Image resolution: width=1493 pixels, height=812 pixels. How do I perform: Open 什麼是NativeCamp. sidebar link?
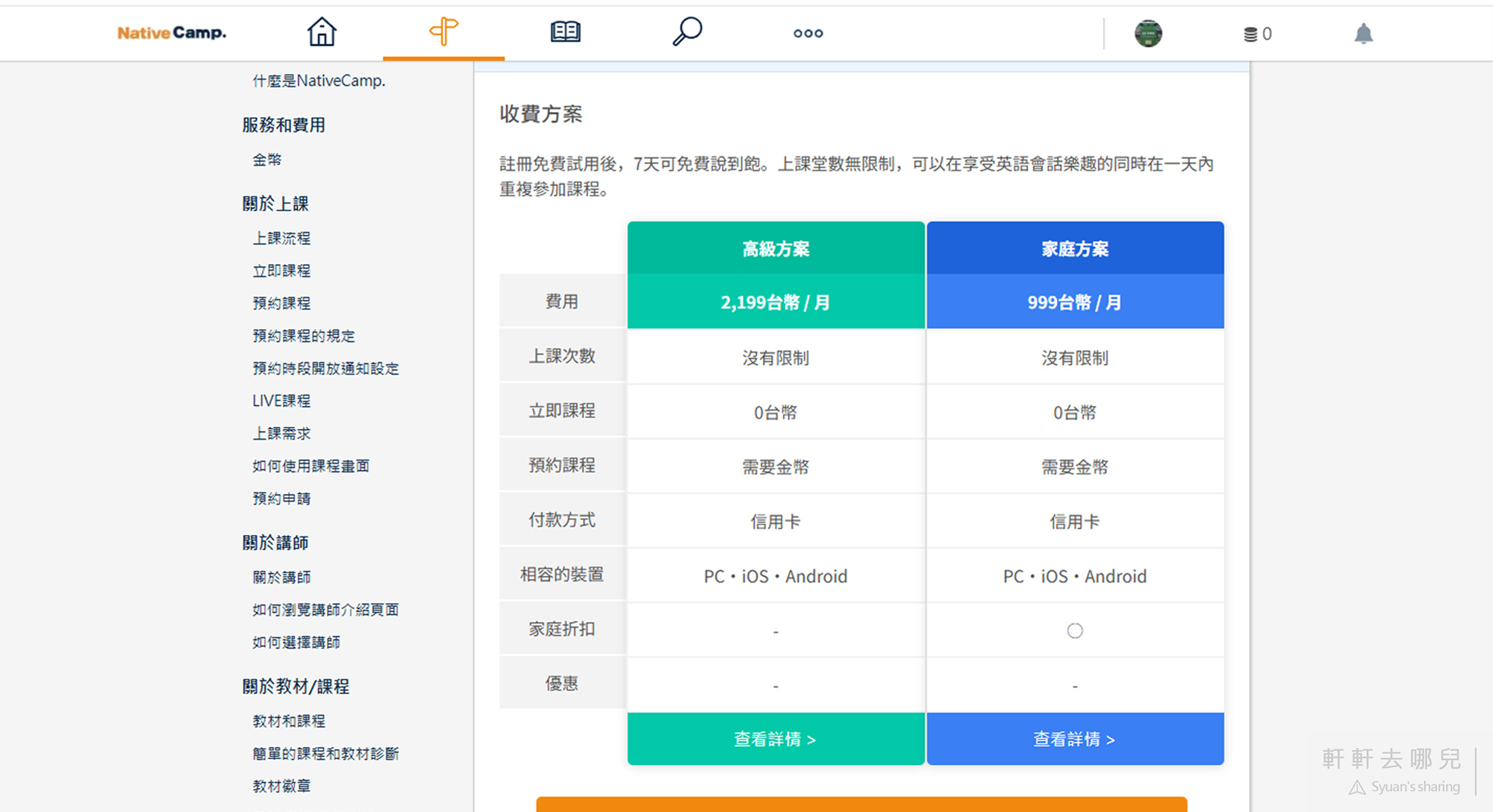coord(319,81)
